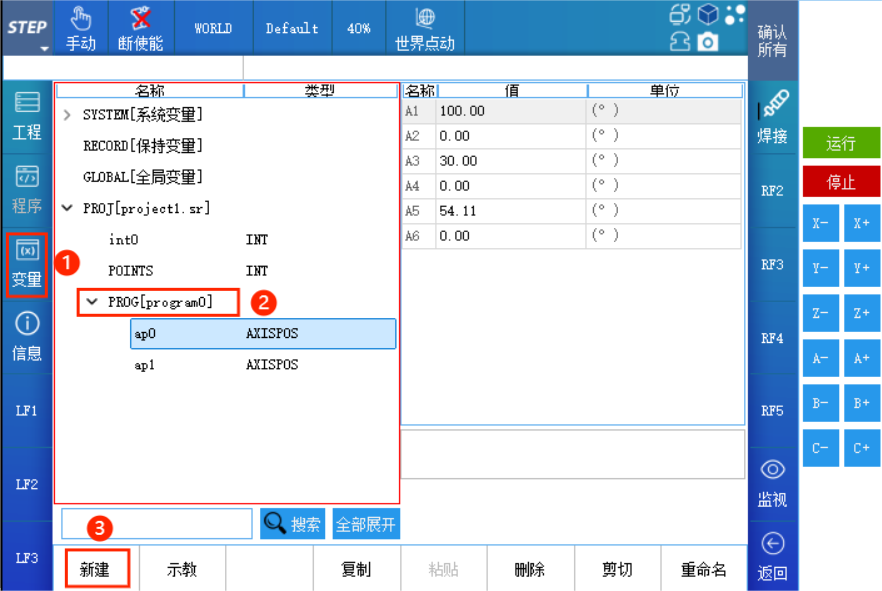Click the 新建 new button
The image size is (882, 591).
(94, 569)
